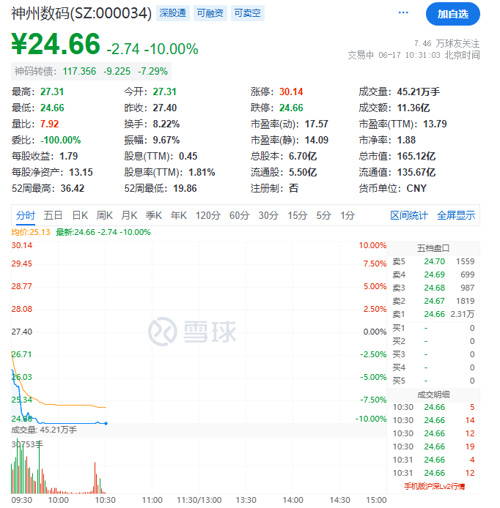Click 全屏显示 to show fullscreen chart
Screen dimensions: 500x508
pos(456,215)
